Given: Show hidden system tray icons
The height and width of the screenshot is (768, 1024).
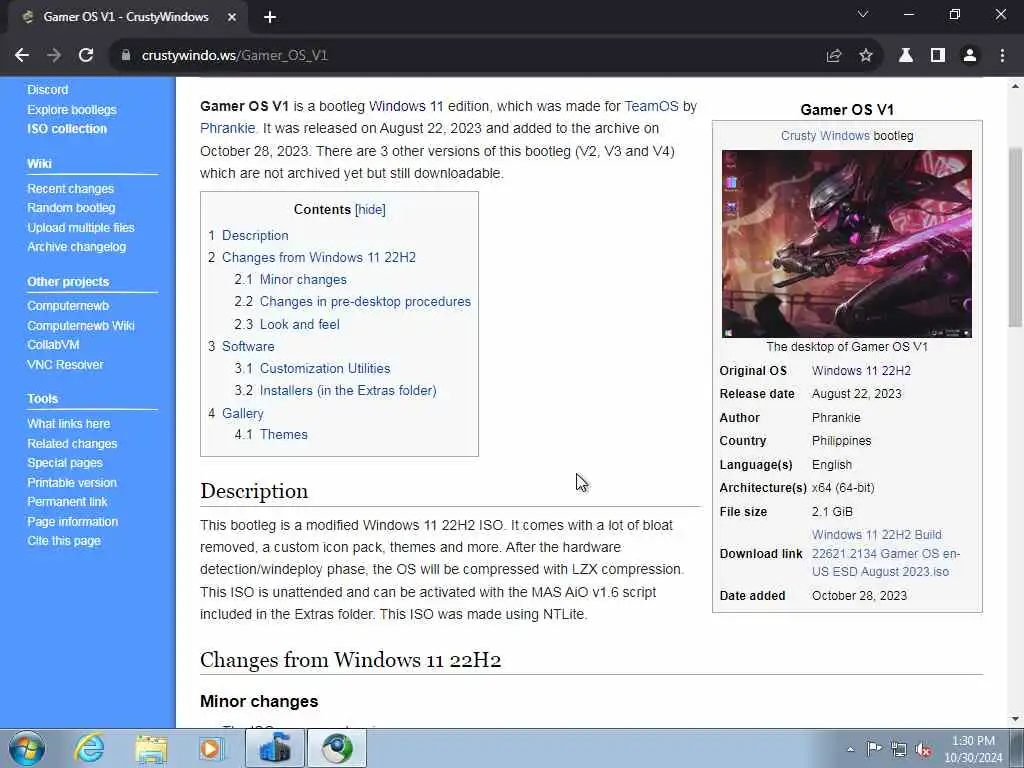Looking at the screenshot, I should pos(850,749).
